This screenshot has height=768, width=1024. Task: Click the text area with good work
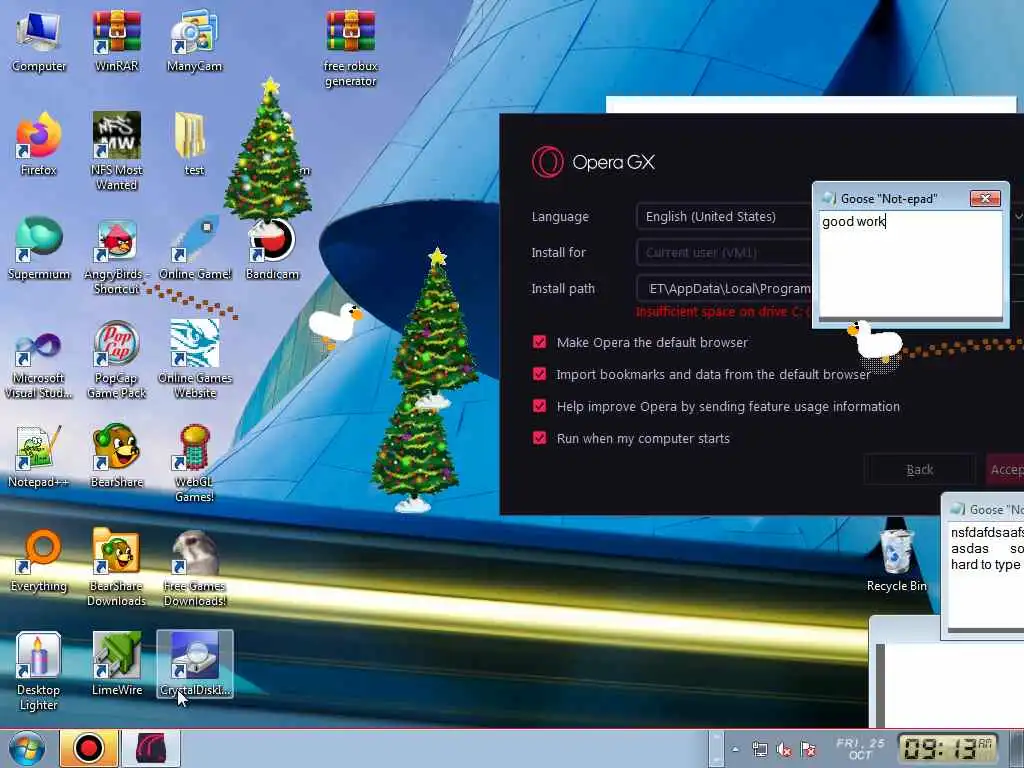pyautogui.click(x=910, y=264)
